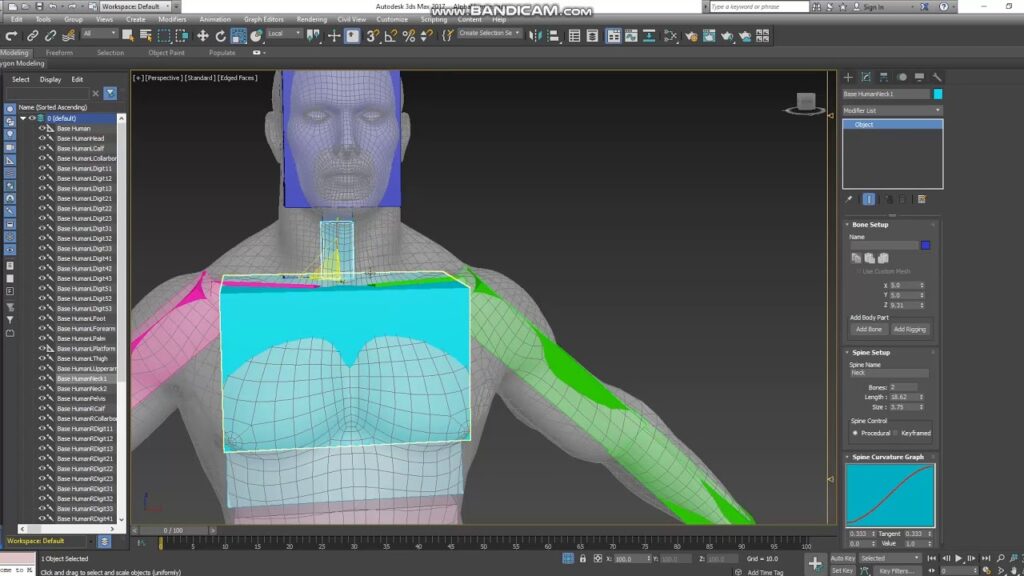Image resolution: width=1024 pixels, height=576 pixels.
Task: Select the Select and Rotate tool
Action: 221,37
